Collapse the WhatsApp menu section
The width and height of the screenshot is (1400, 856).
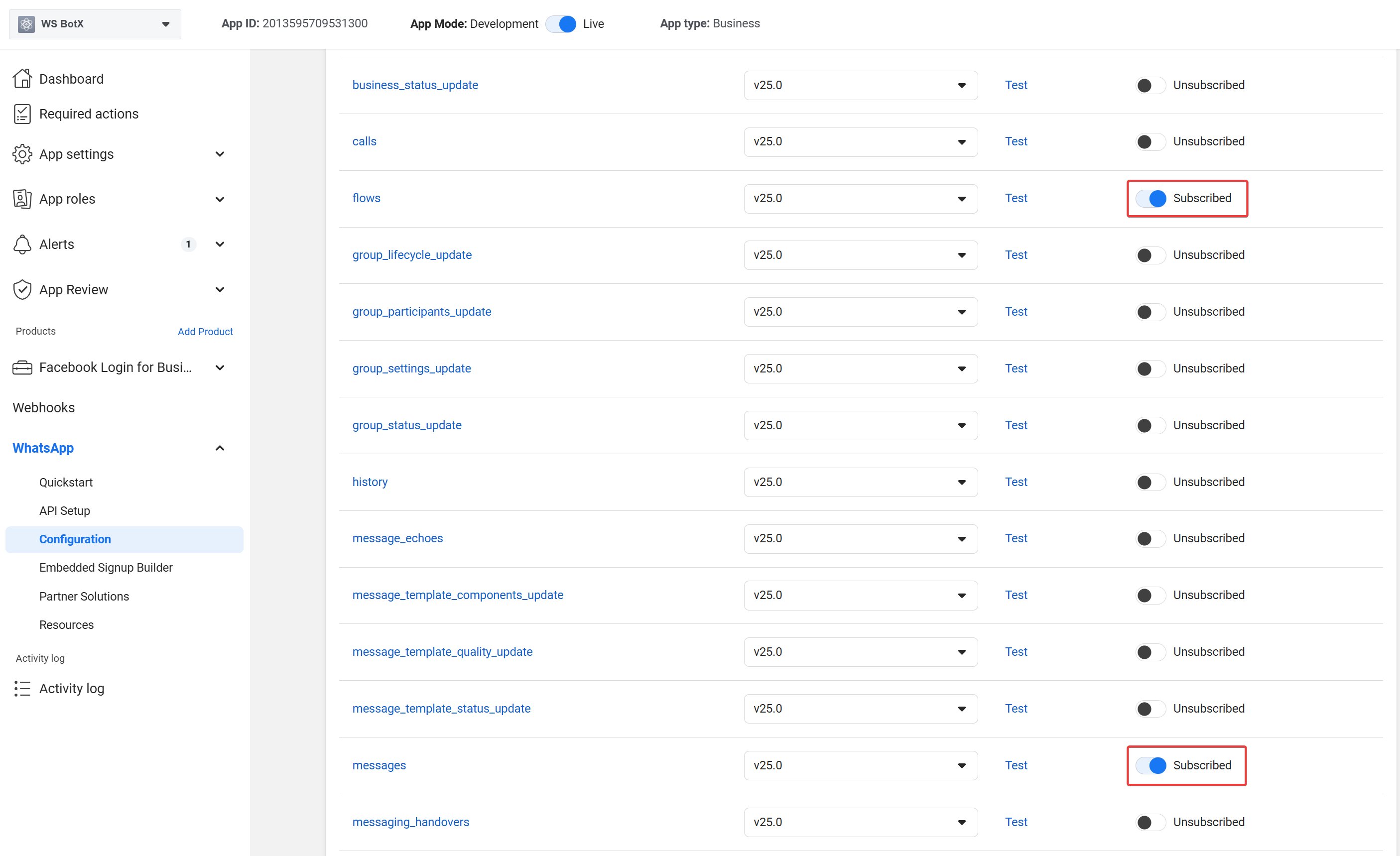coord(220,448)
